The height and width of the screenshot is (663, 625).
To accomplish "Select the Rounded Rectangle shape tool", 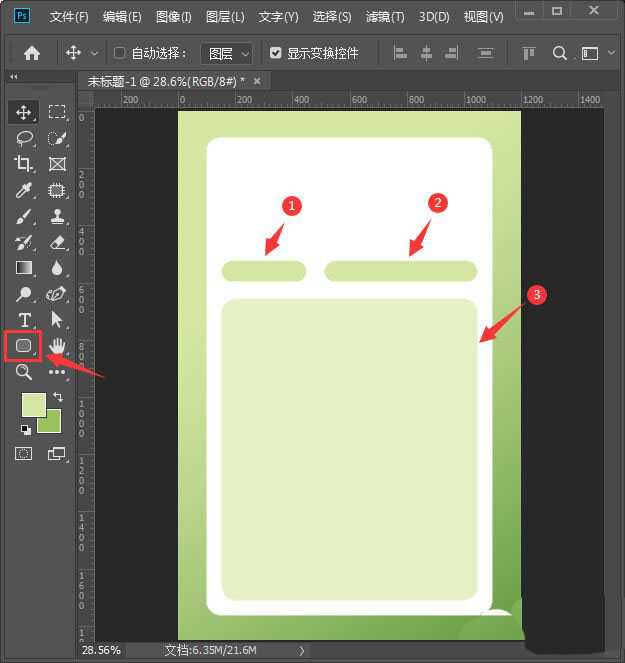I will coord(22,346).
